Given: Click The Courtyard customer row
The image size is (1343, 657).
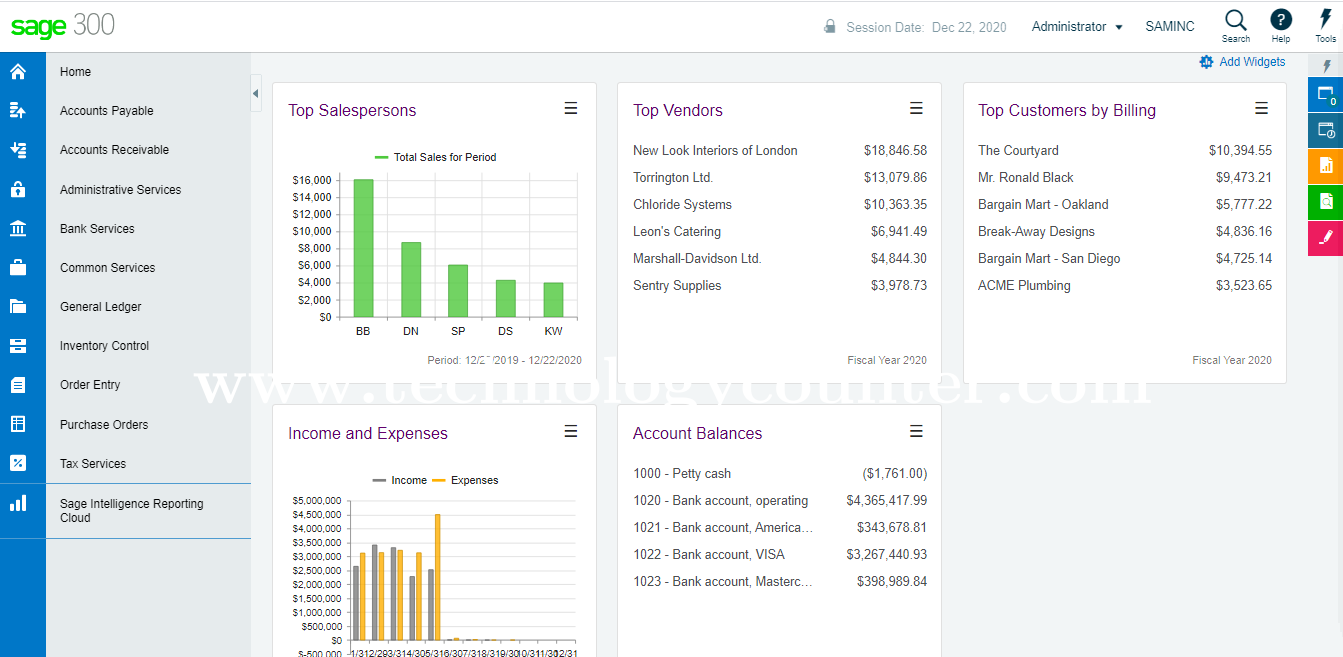Looking at the screenshot, I should coord(1125,151).
